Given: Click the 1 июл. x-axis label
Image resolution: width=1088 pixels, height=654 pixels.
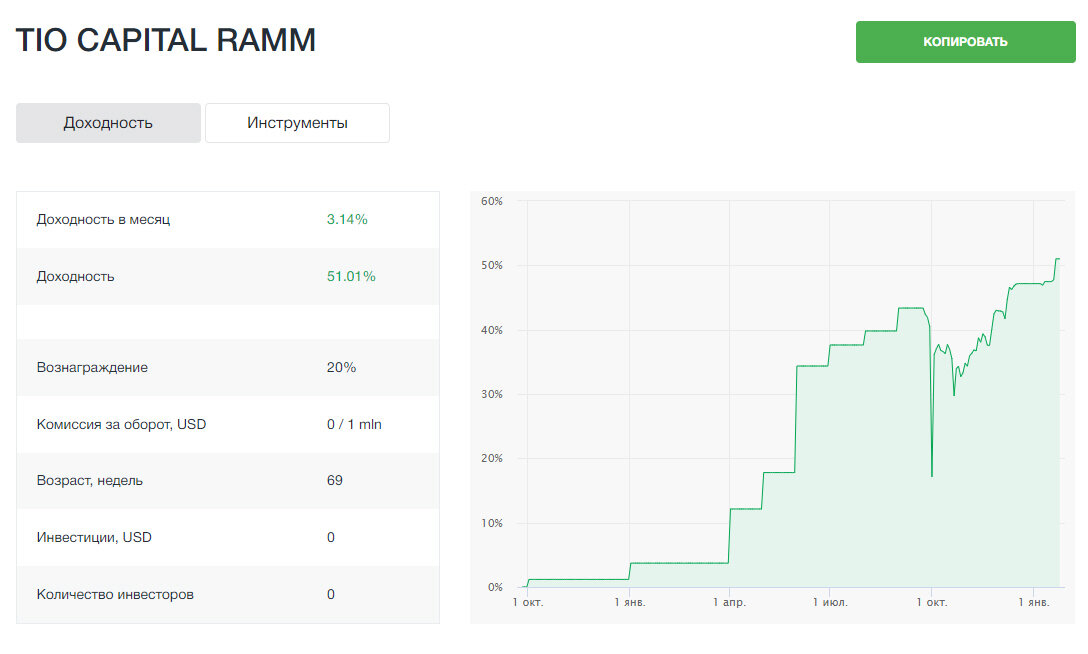Looking at the screenshot, I should tap(831, 603).
